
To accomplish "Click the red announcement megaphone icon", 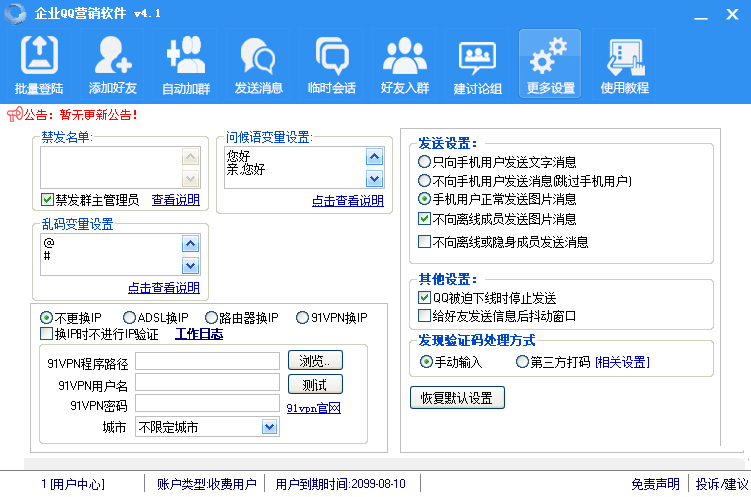I will pyautogui.click(x=14, y=114).
